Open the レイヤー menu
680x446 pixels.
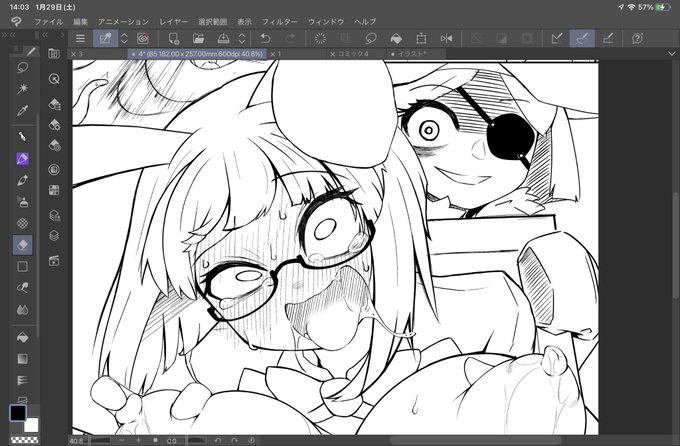pyautogui.click(x=173, y=22)
